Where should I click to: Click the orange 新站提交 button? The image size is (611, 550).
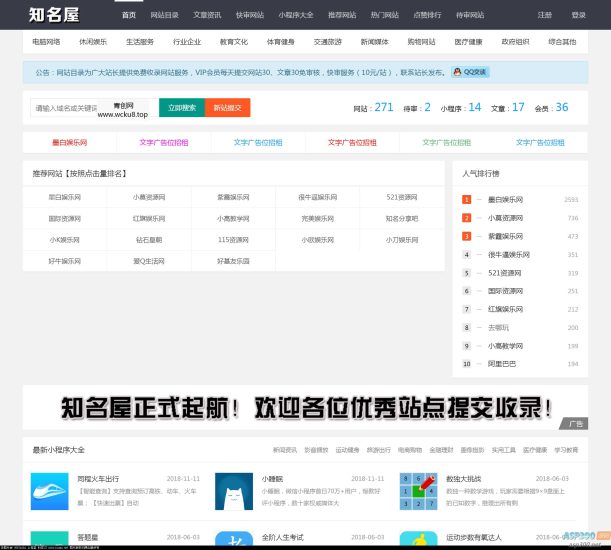click(x=228, y=108)
